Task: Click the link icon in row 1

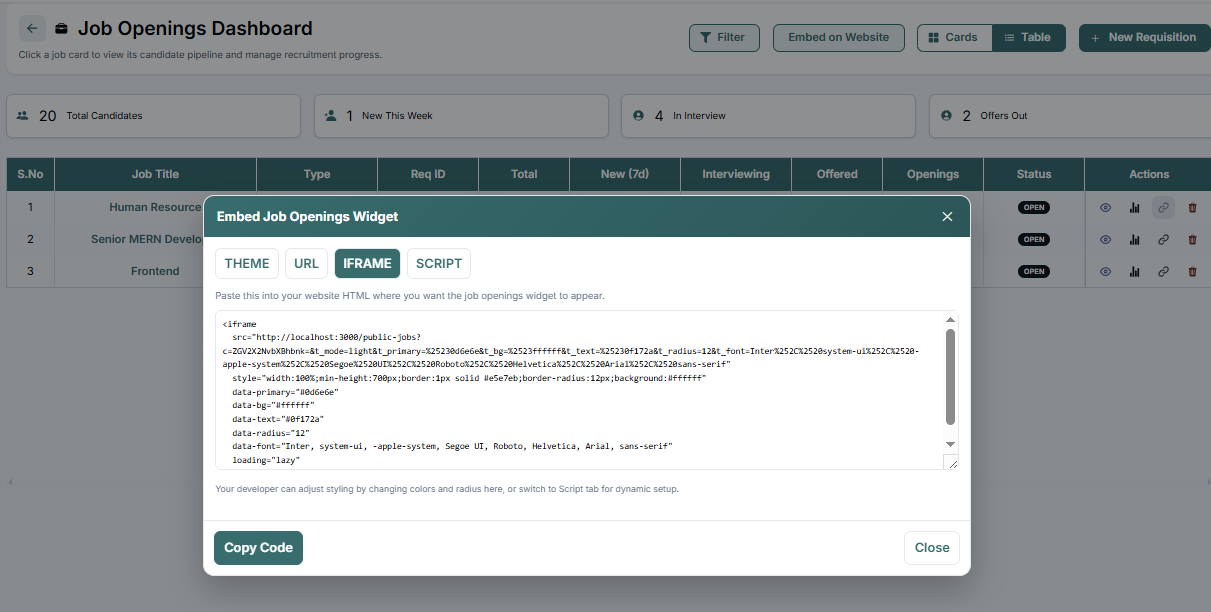Action: 1163,208
